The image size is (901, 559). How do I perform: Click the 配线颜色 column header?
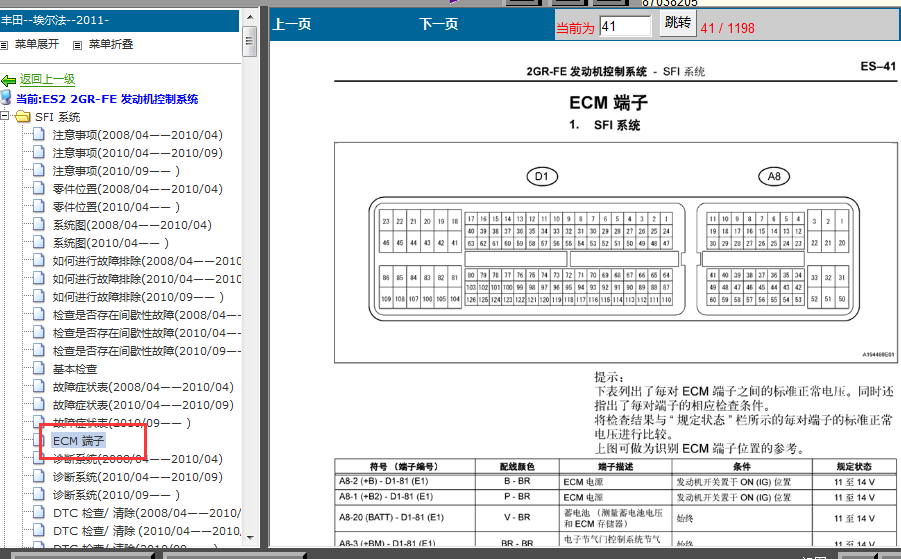[517, 467]
